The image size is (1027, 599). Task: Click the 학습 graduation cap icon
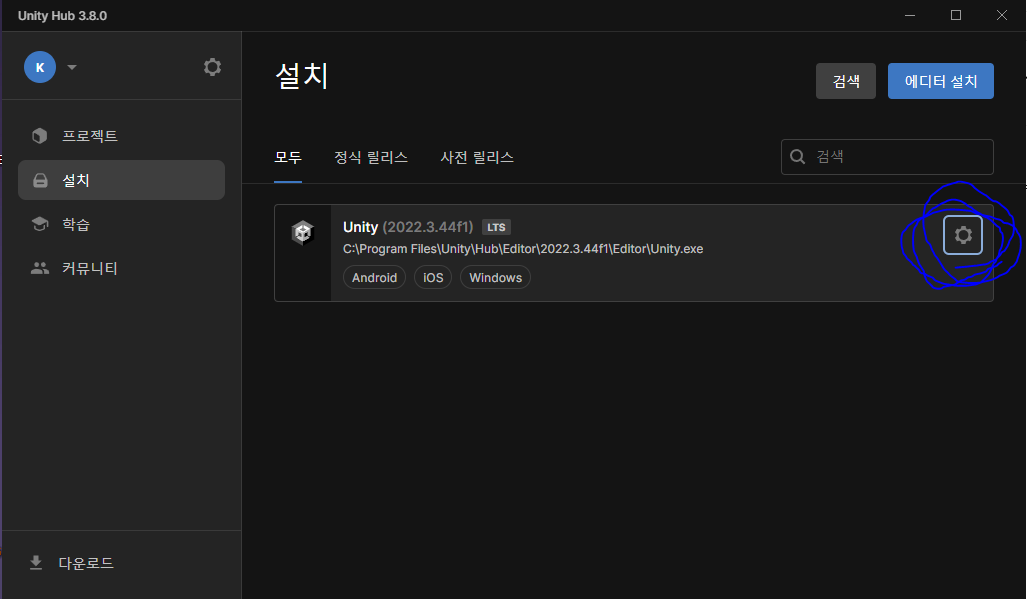pyautogui.click(x=40, y=224)
